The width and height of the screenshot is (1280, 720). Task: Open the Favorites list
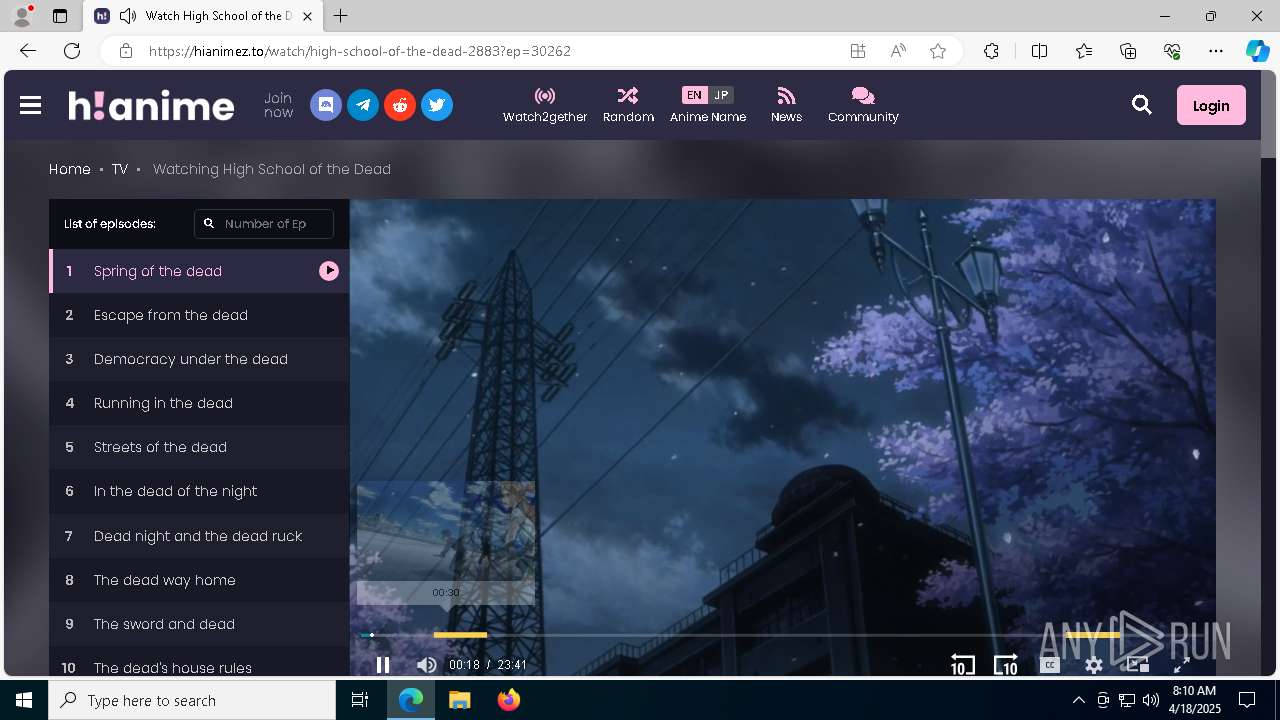(1084, 51)
